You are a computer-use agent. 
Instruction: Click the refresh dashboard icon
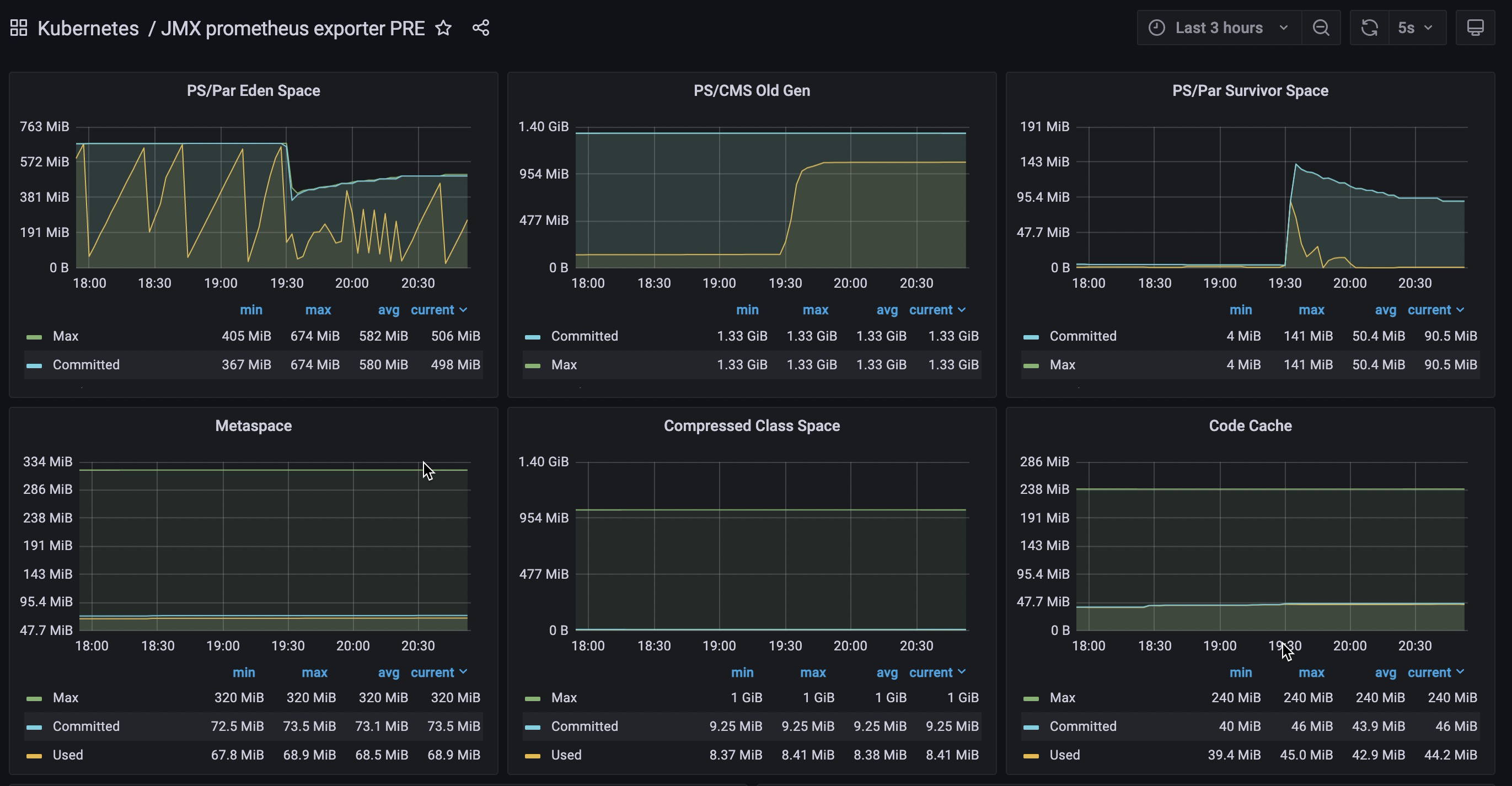click(x=1369, y=28)
